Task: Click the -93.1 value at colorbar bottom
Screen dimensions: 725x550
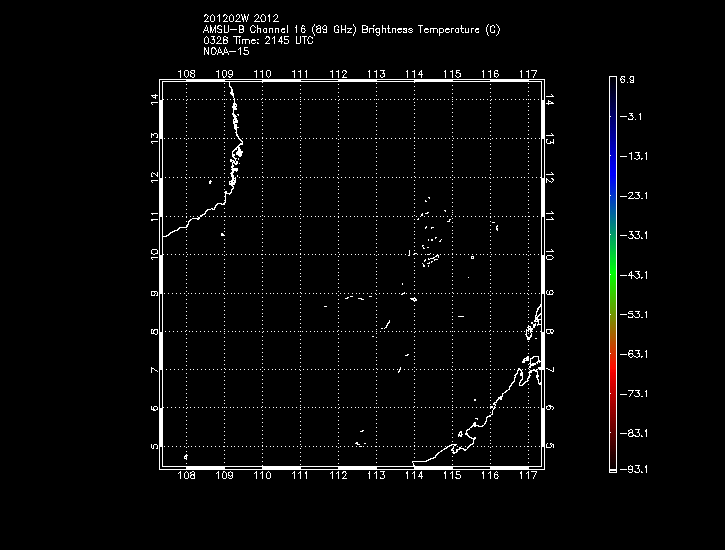Action: pyautogui.click(x=636, y=469)
